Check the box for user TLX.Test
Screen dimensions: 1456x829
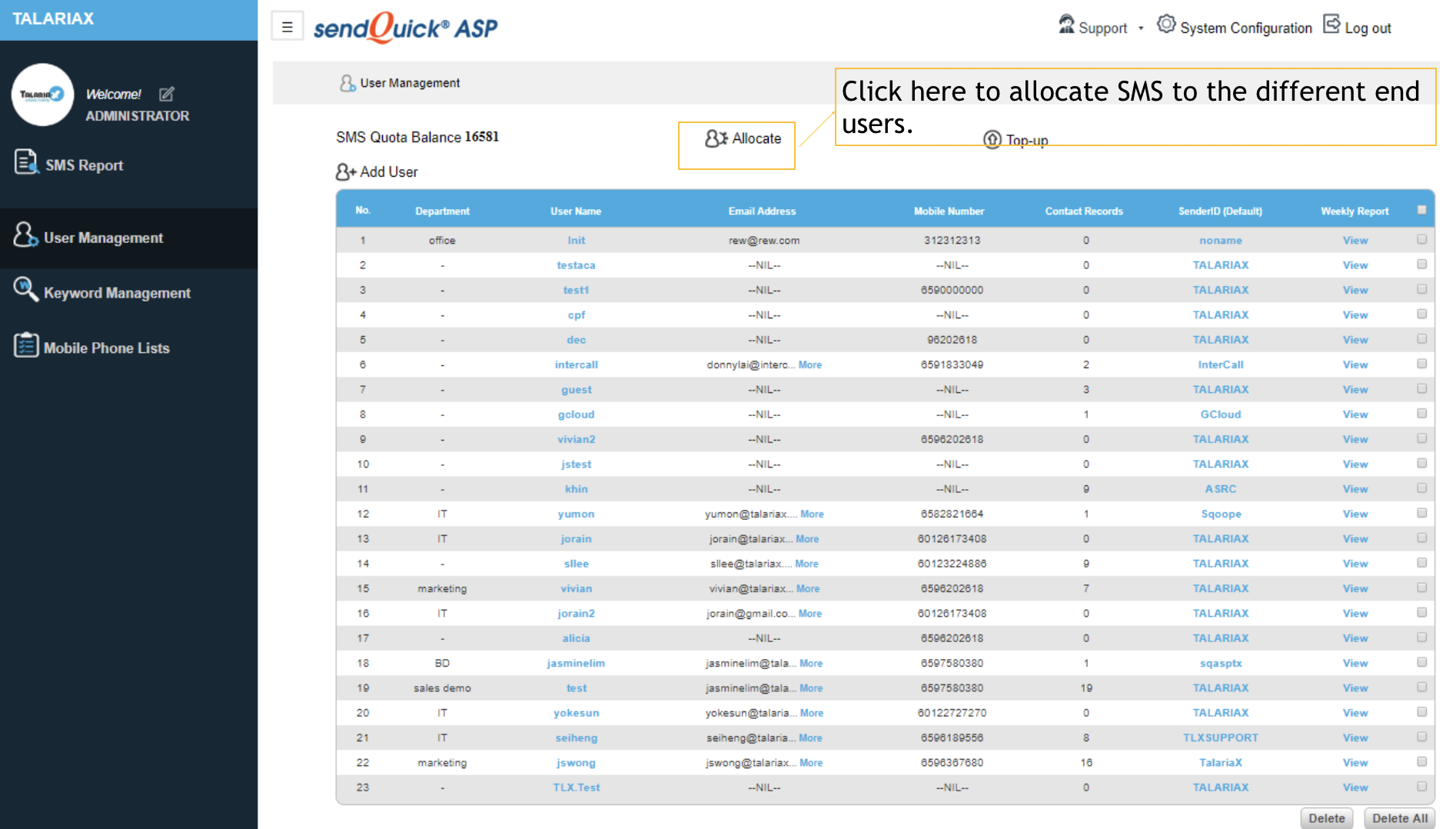1421,787
